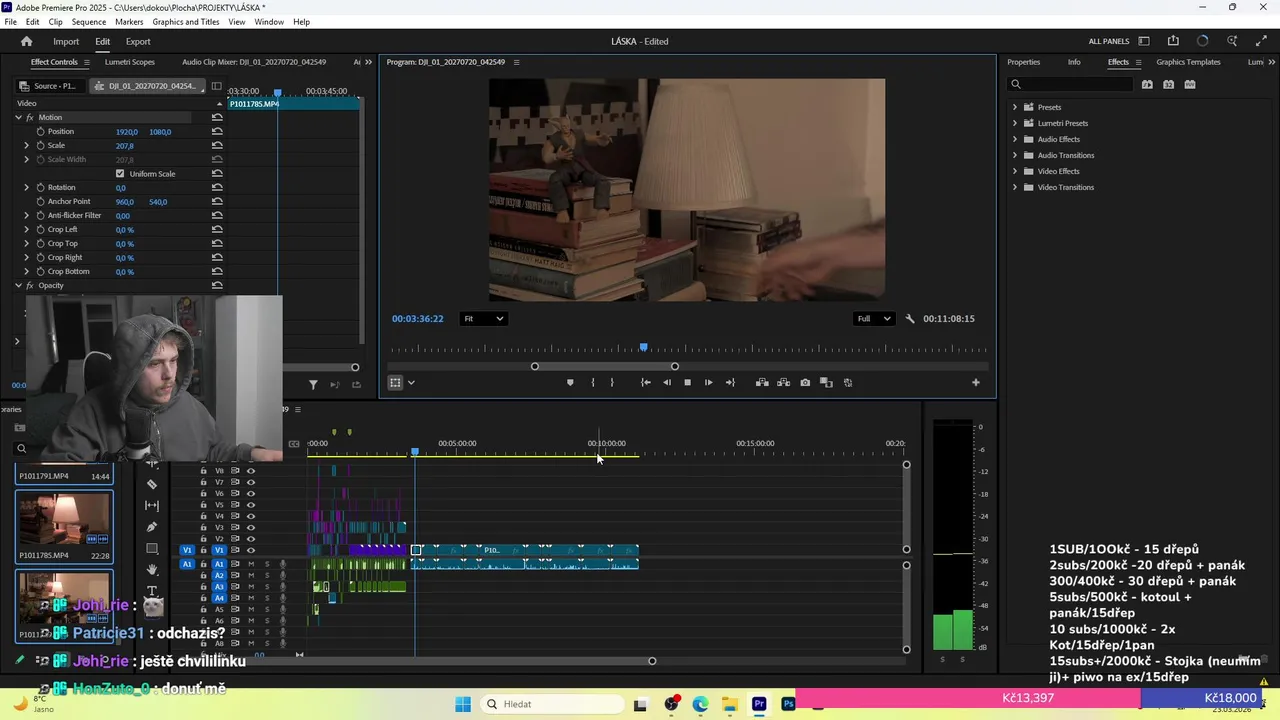Click the ALL PANELS workspace label

(1109, 41)
